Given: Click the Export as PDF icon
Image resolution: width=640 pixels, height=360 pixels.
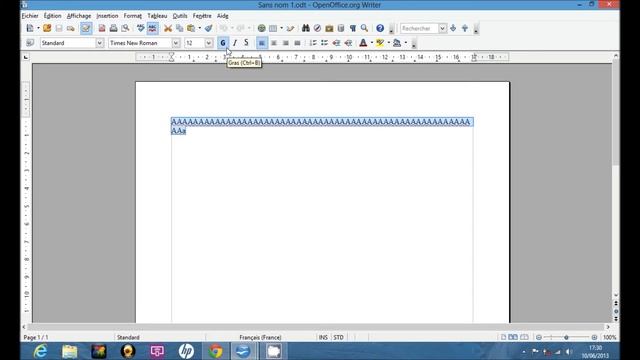Looking at the screenshot, I should point(102,28).
